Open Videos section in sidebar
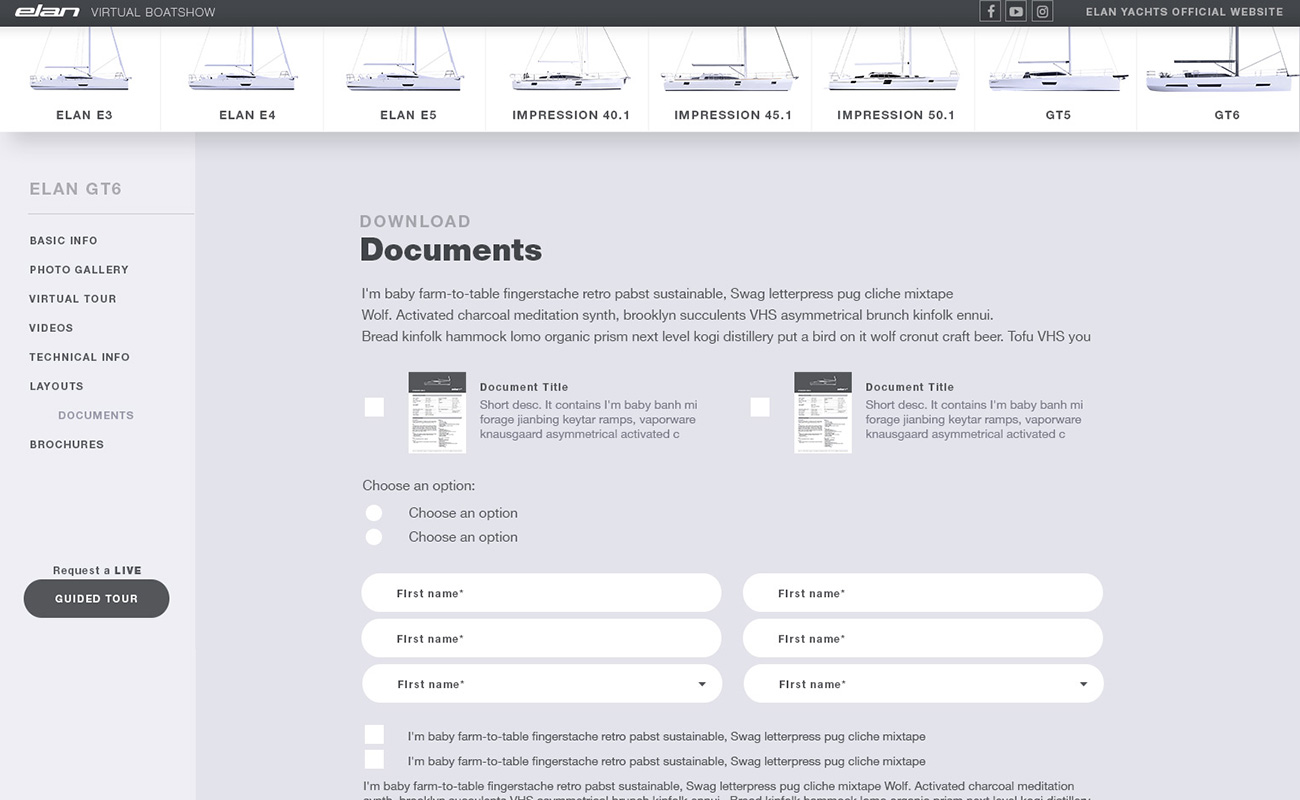Viewport: 1300px width, 800px height. coord(51,328)
